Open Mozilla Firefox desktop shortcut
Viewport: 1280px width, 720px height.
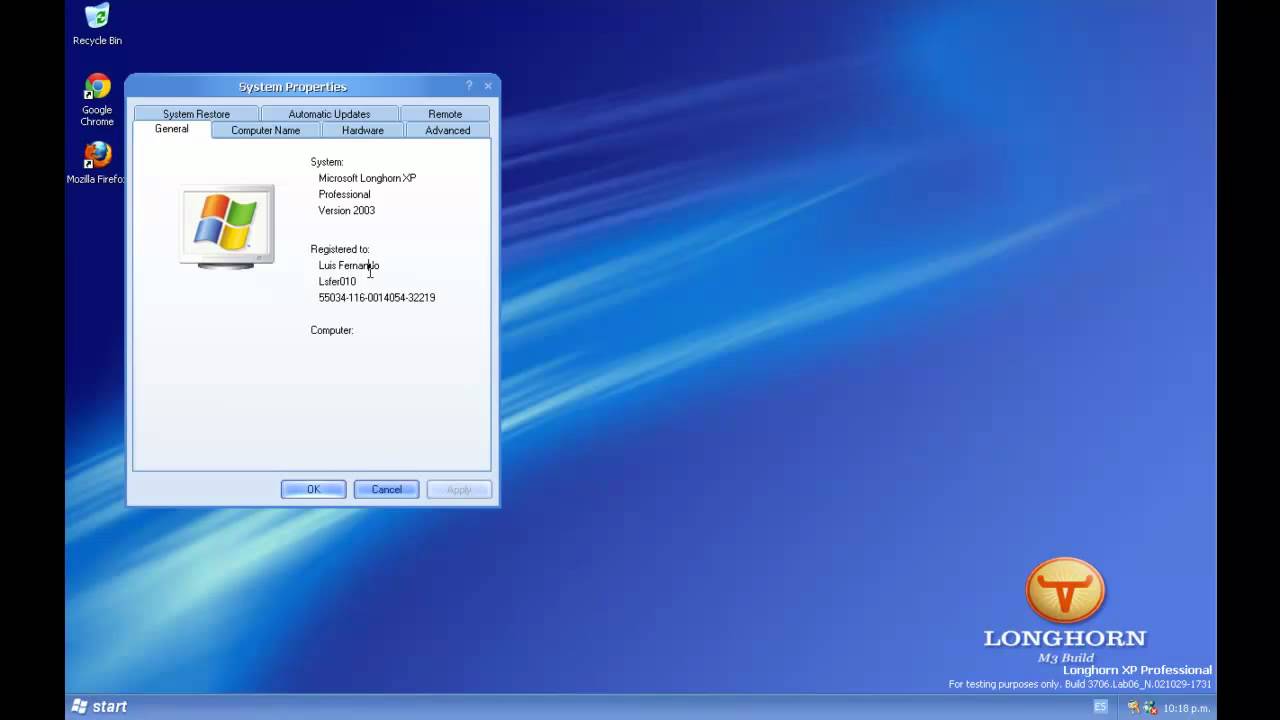pyautogui.click(x=96, y=163)
